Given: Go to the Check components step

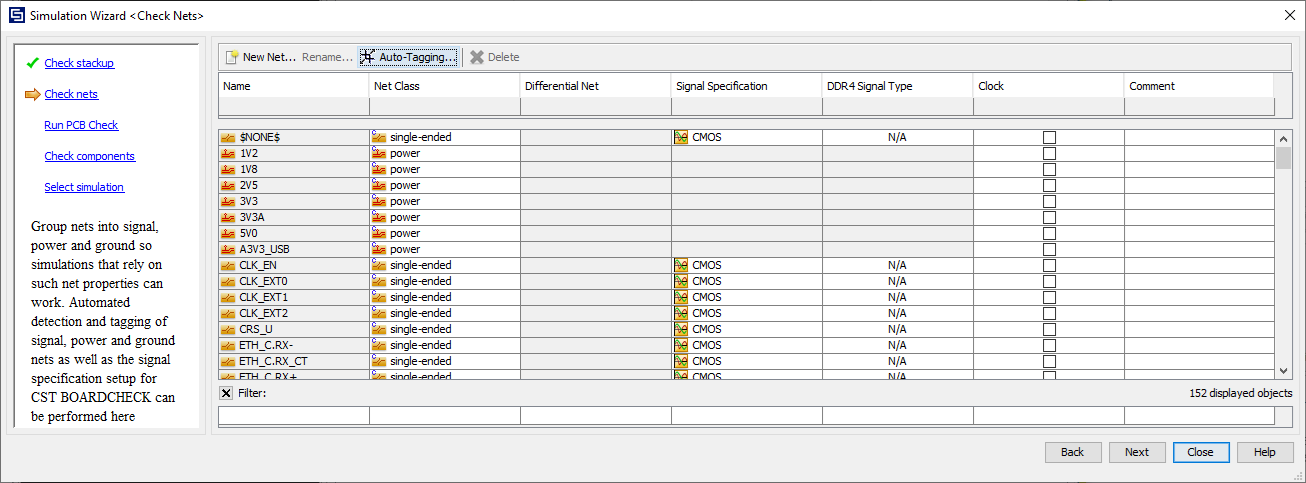Looking at the screenshot, I should tap(89, 156).
